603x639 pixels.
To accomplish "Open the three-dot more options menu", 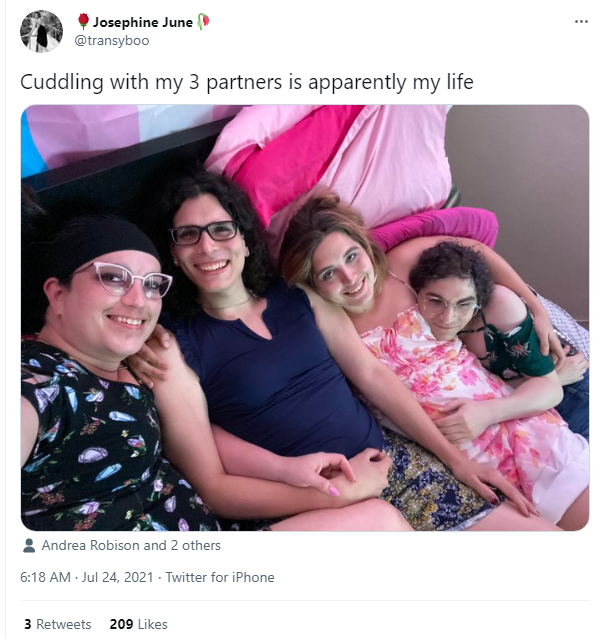I will pos(581,22).
